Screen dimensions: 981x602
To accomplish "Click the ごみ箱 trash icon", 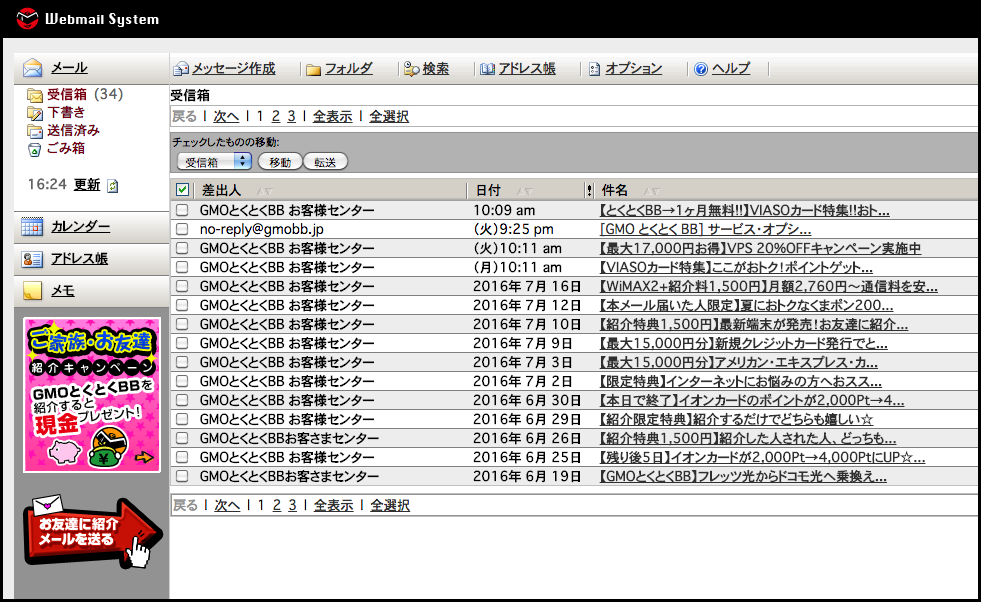I will 34,149.
